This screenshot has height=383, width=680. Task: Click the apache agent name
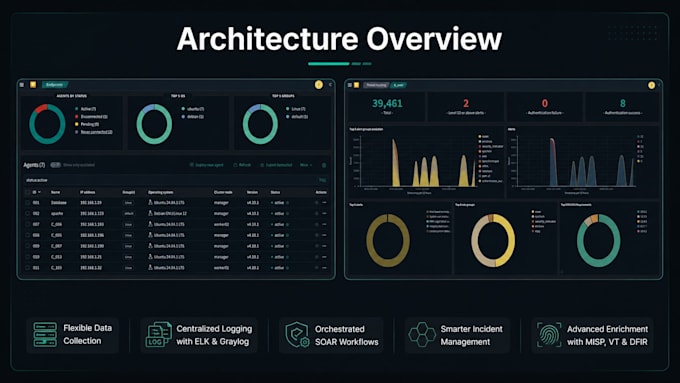pos(57,213)
